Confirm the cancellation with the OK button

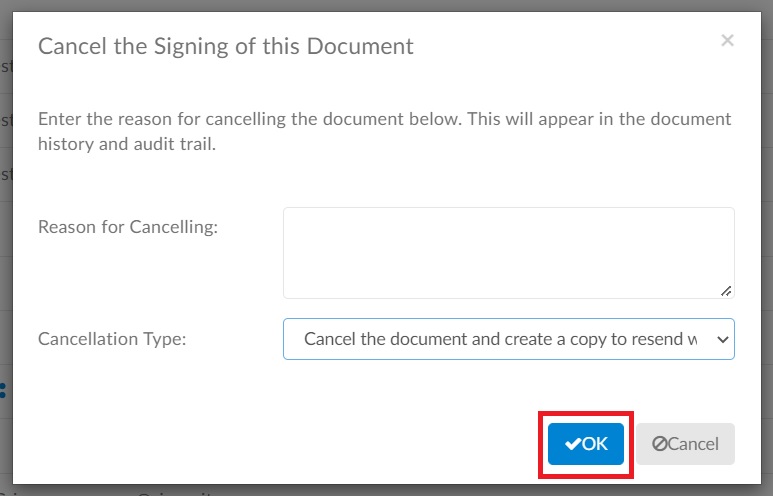[x=586, y=444]
